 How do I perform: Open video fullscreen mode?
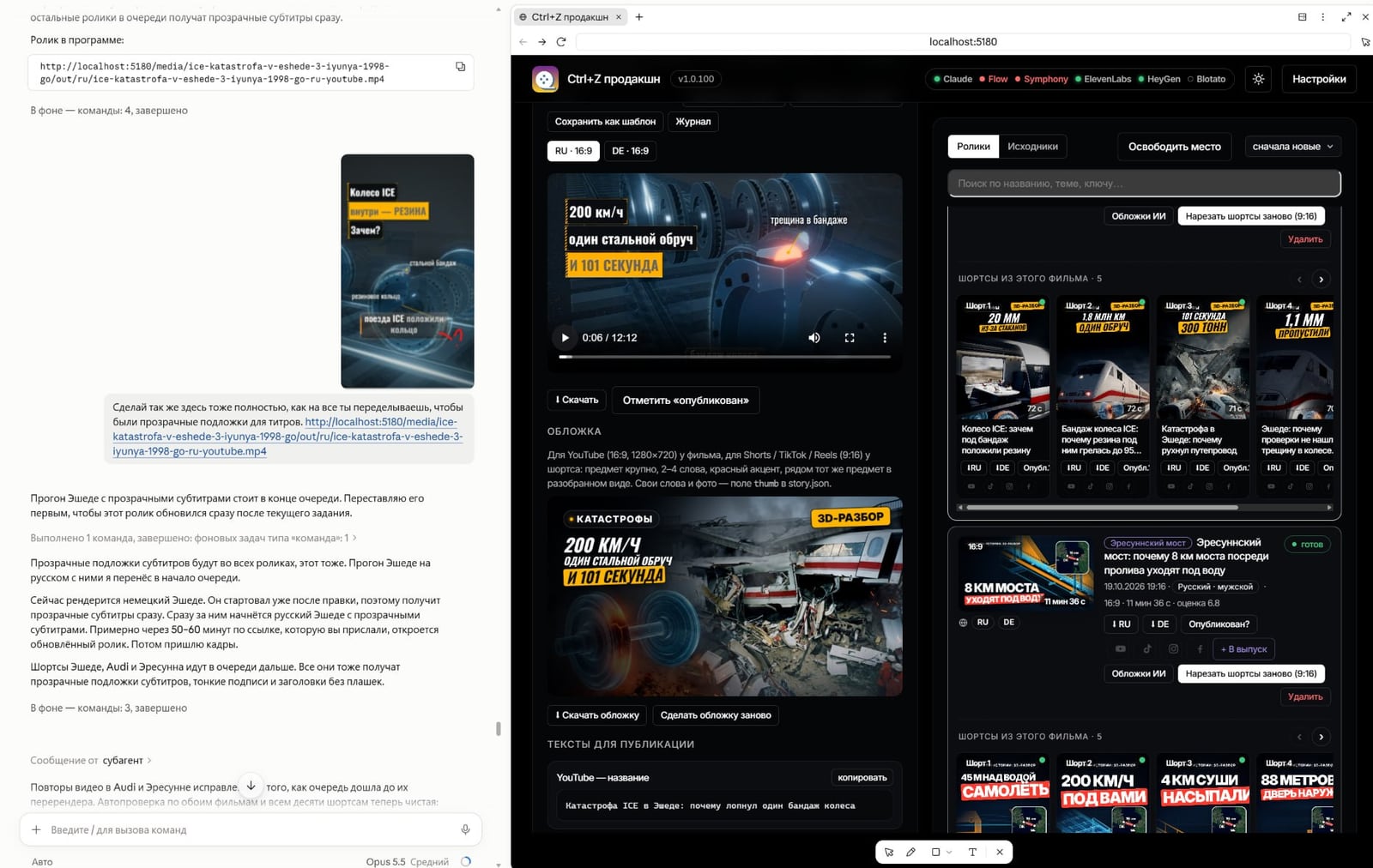click(850, 338)
